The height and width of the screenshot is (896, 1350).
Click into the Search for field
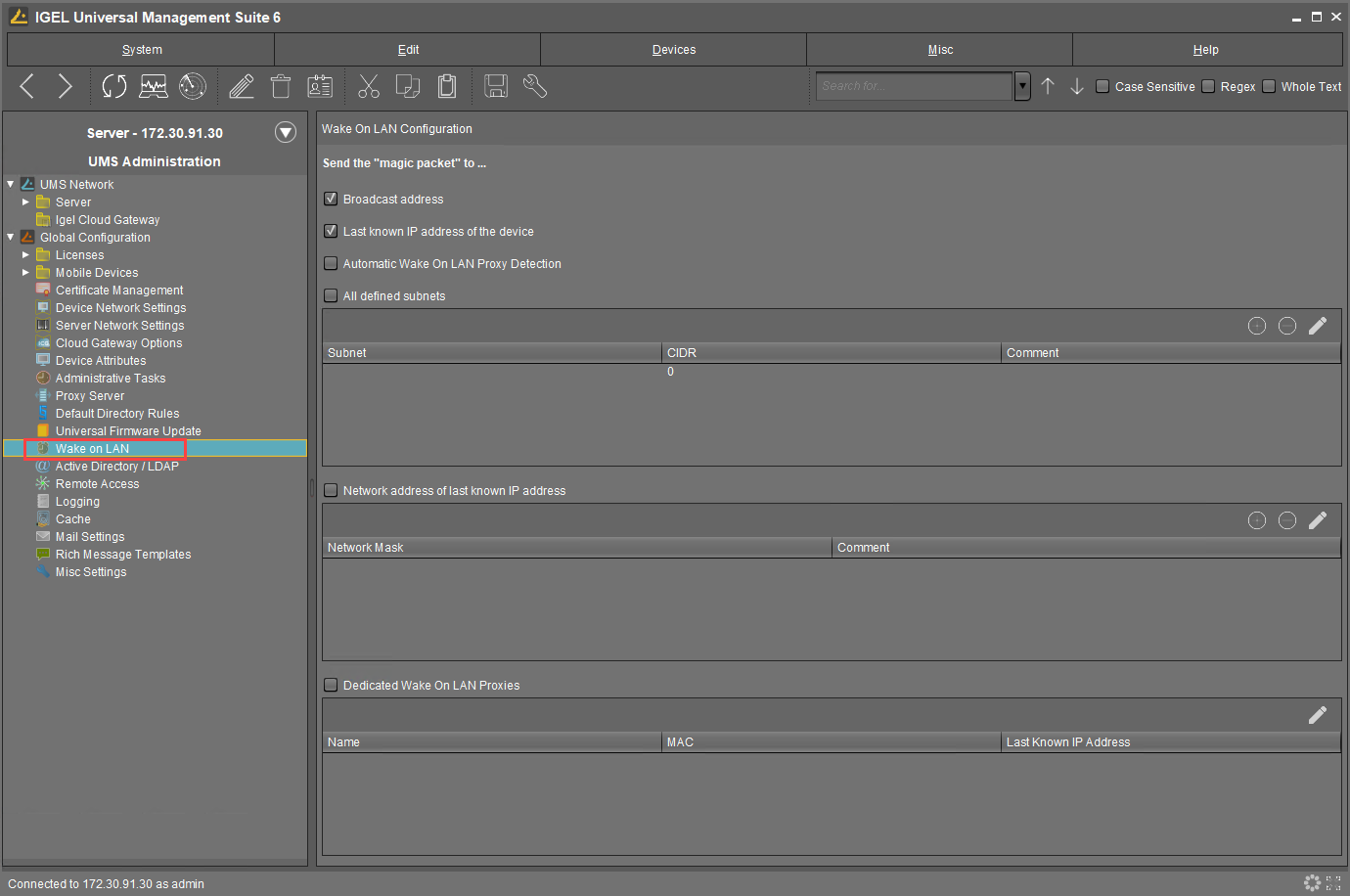pos(914,87)
